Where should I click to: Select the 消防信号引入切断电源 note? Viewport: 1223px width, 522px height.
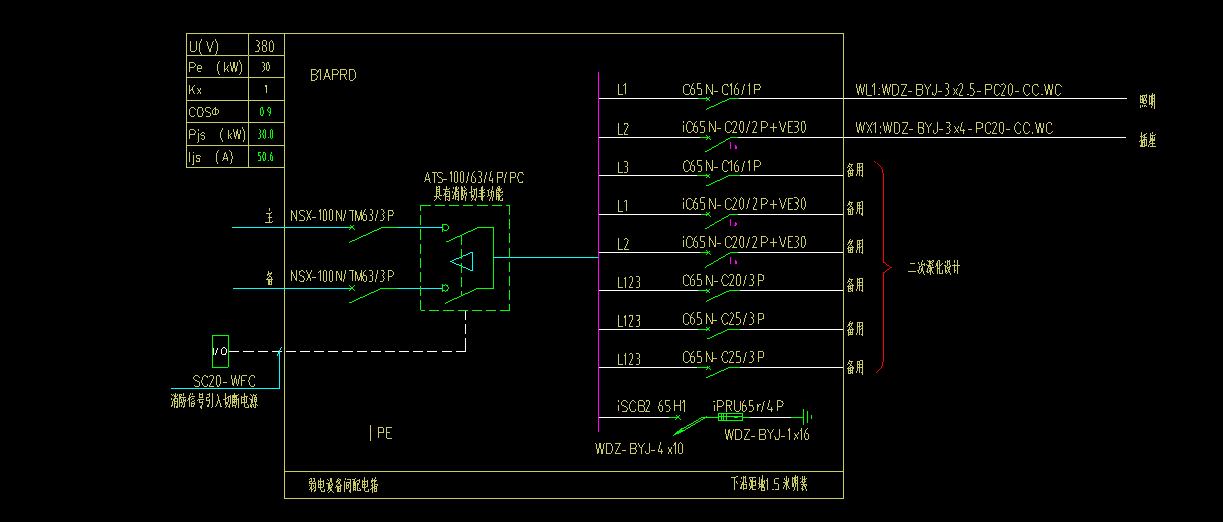[214, 402]
